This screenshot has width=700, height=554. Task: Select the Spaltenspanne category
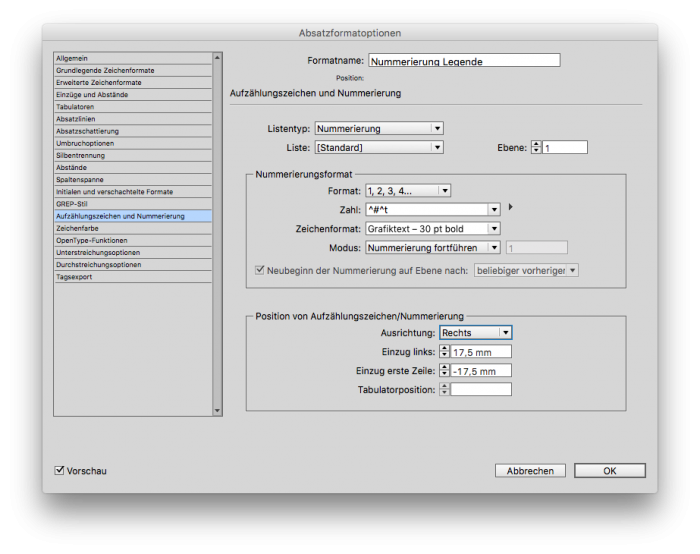(133, 179)
